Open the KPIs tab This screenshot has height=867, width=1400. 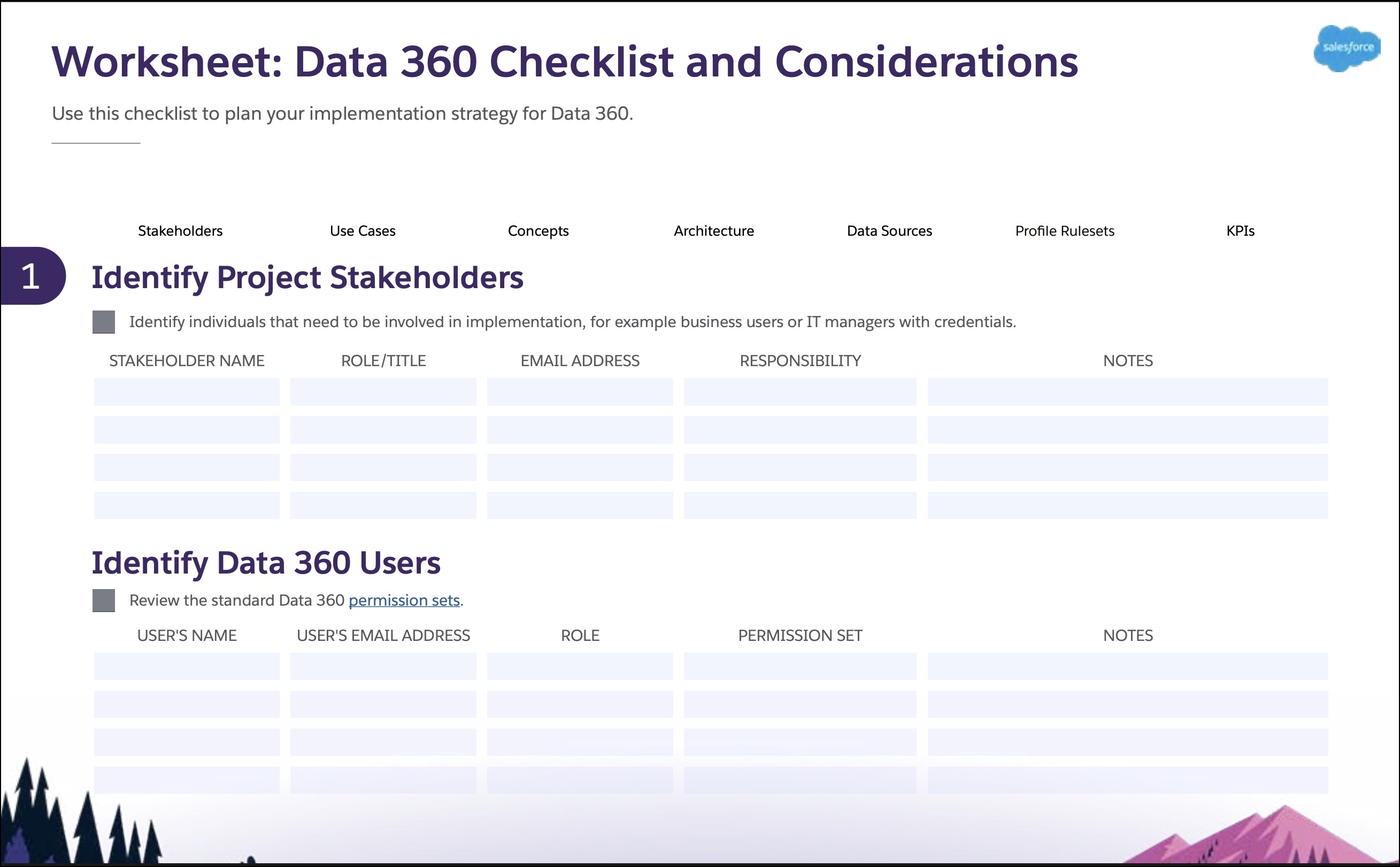click(x=1240, y=231)
